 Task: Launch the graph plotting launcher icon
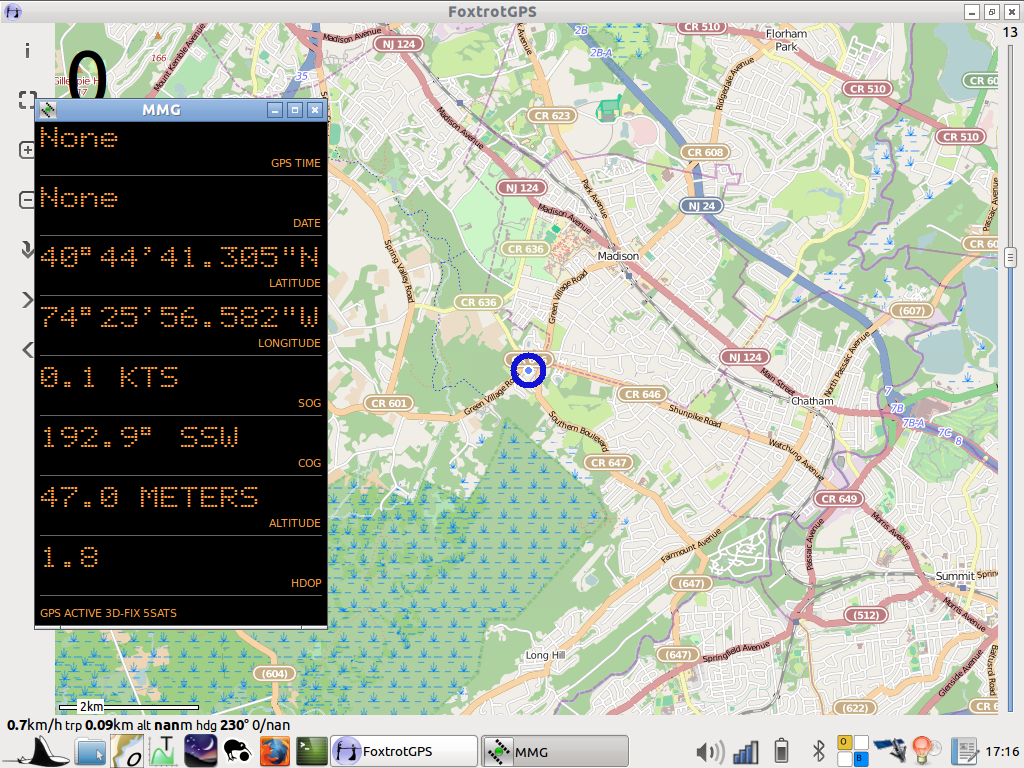[x=163, y=751]
